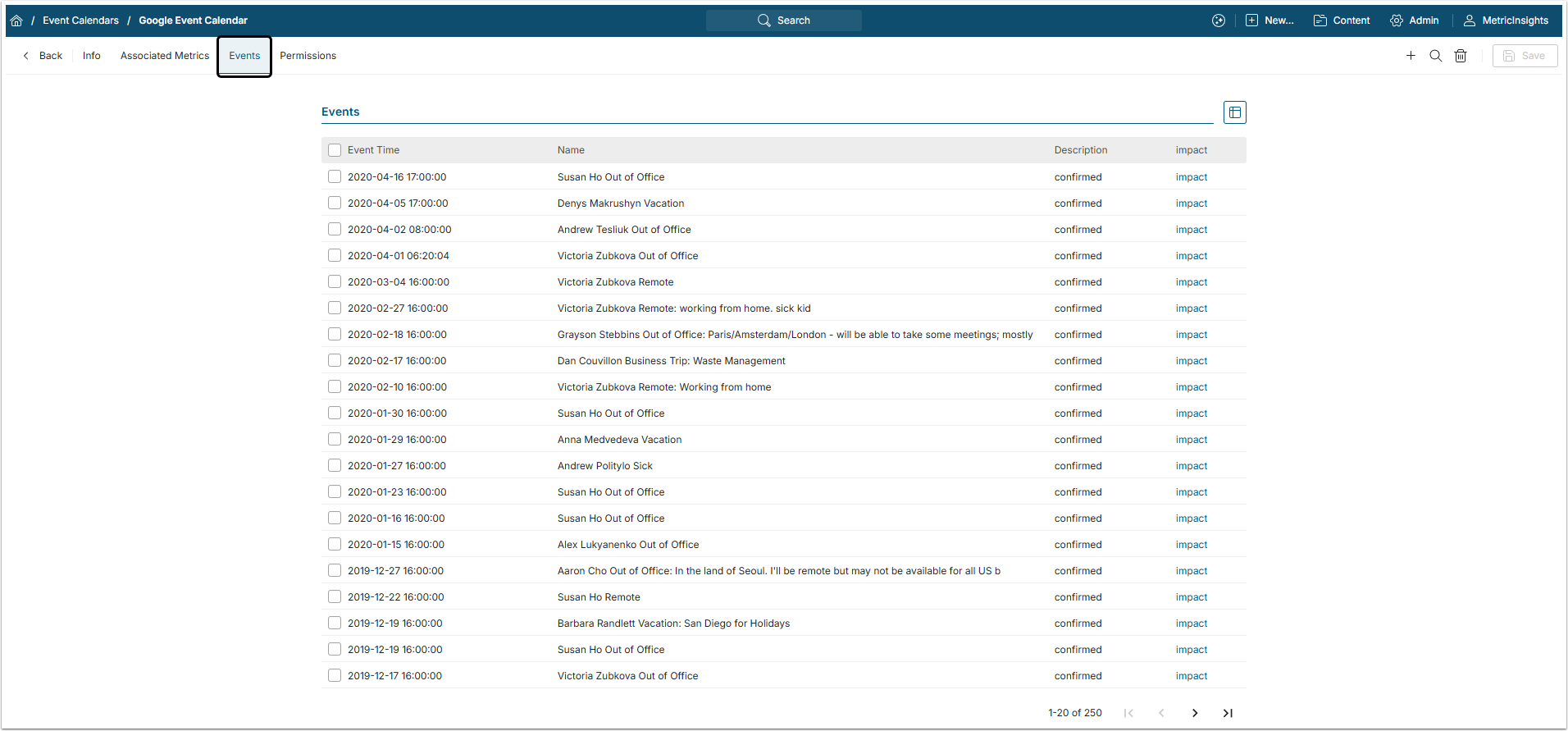Screen dimensions: 1568x731
Task: Click the magnifier icon beside trash
Action: click(x=1435, y=56)
